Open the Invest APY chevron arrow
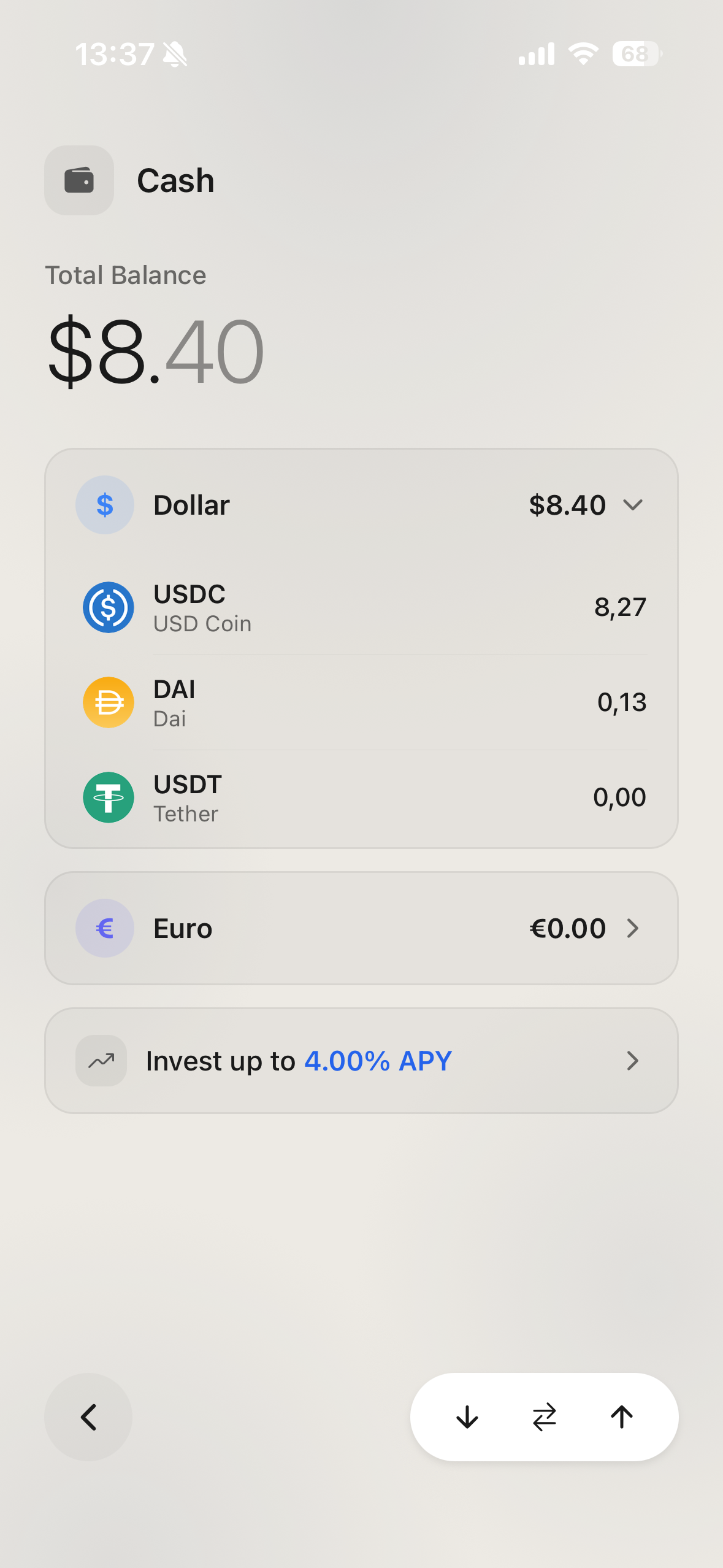This screenshot has height=1568, width=723. 633,1061
